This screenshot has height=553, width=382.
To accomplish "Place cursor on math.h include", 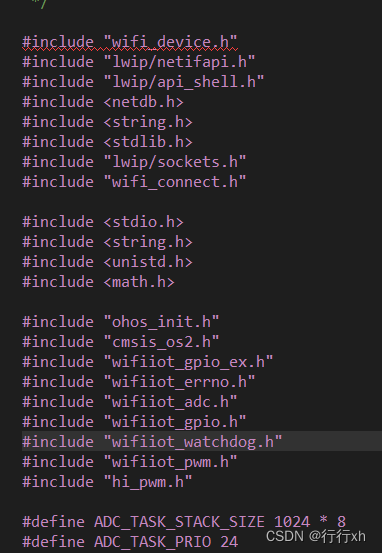I will 98,282.
